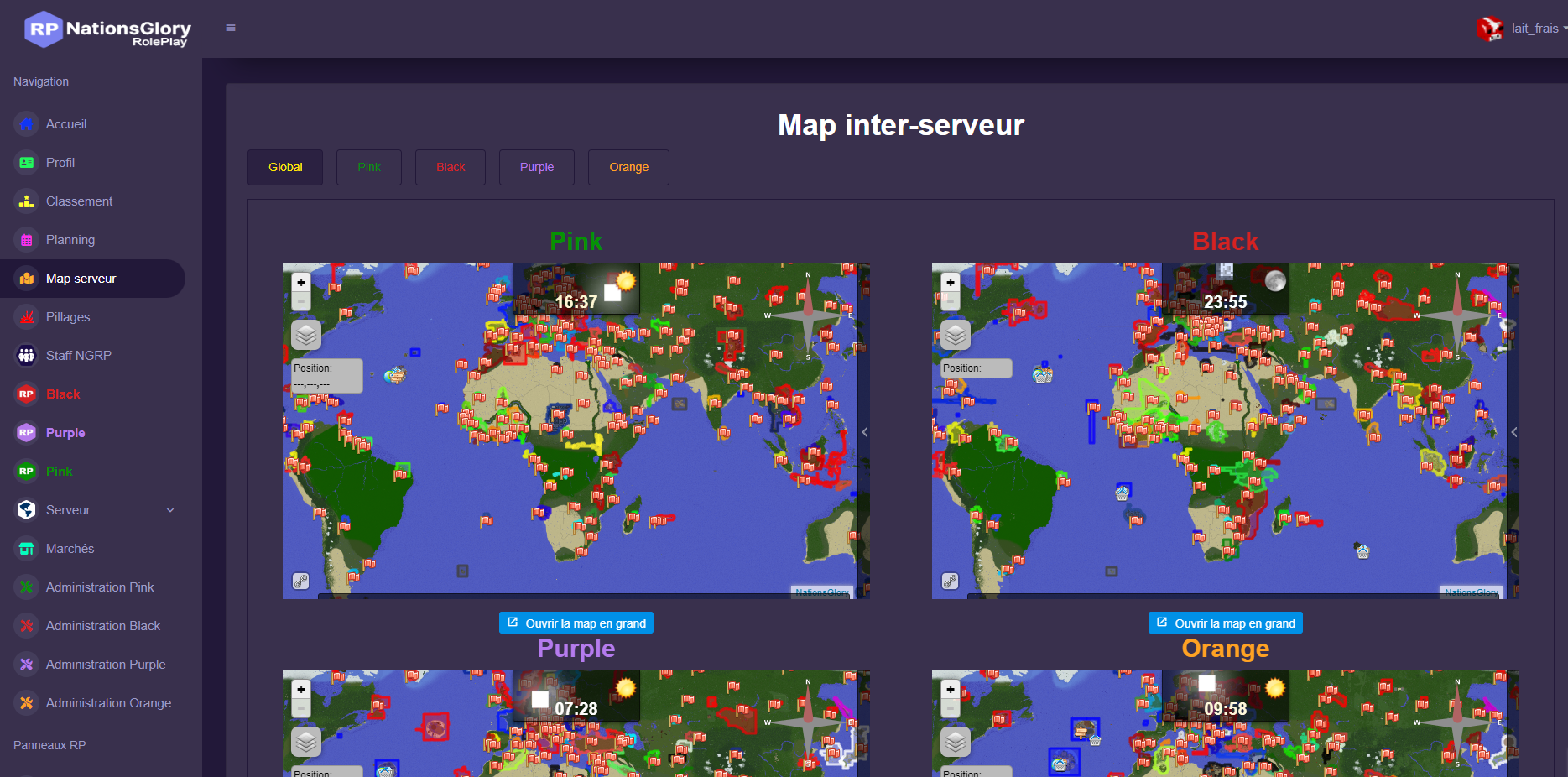Viewport: 1568px width, 777px height.
Task: Click the NationsGlory RolePlay logo
Action: tap(107, 29)
